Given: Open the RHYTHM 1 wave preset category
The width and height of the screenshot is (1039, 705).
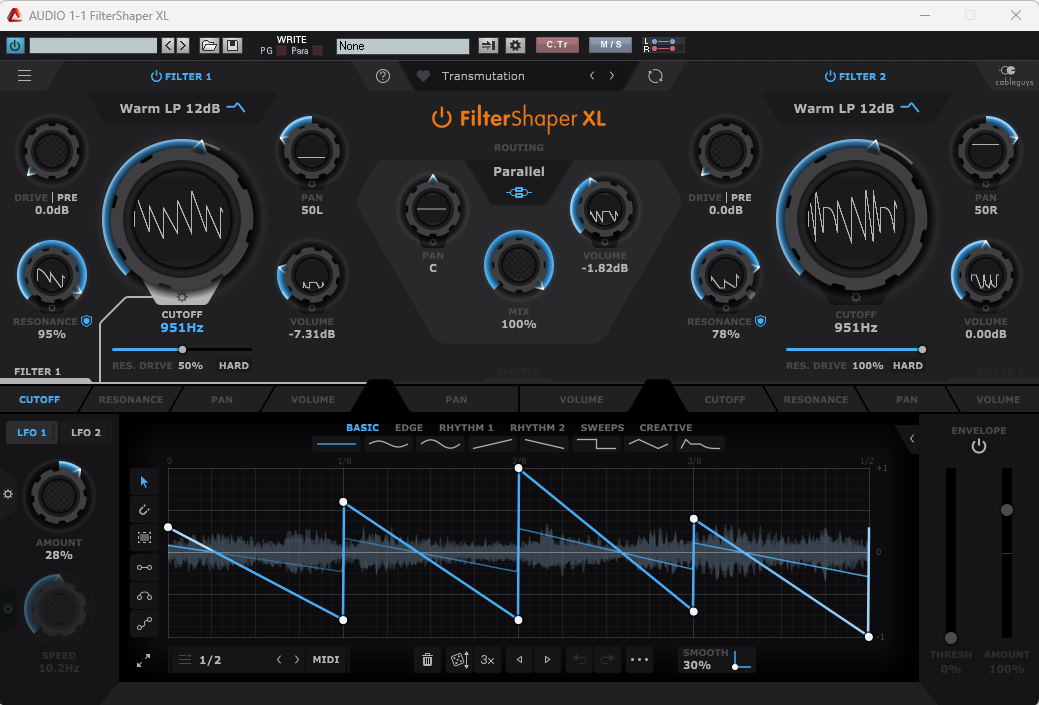Looking at the screenshot, I should 466,428.
